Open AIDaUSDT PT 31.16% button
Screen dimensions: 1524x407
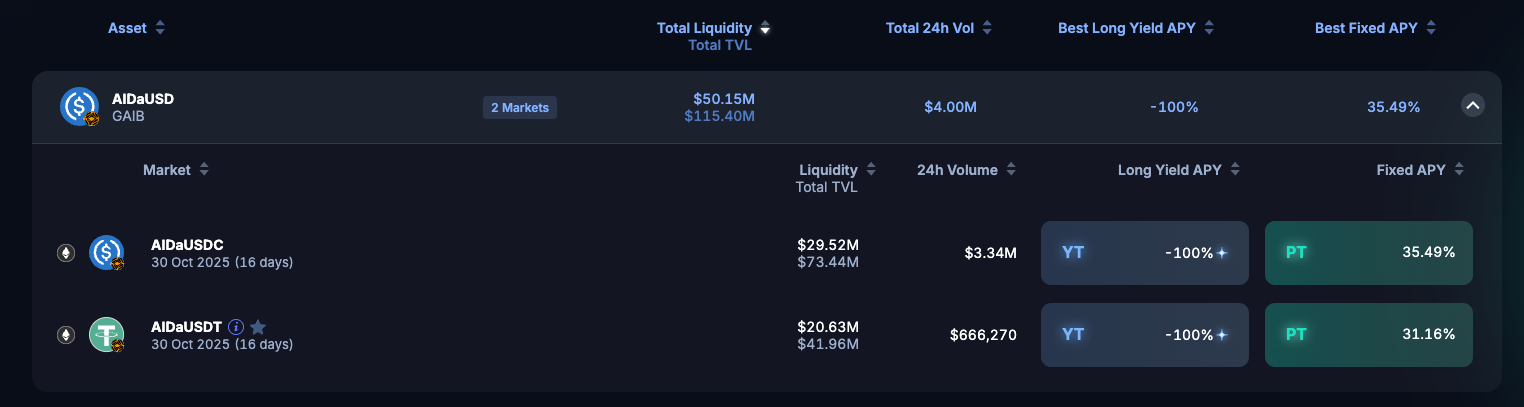pos(1368,335)
